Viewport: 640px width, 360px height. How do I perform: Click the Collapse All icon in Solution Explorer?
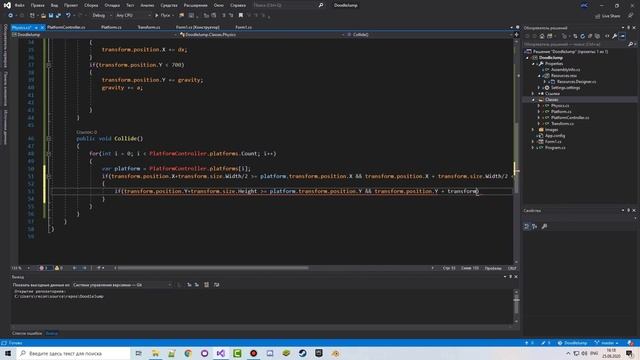[x=590, y=36]
